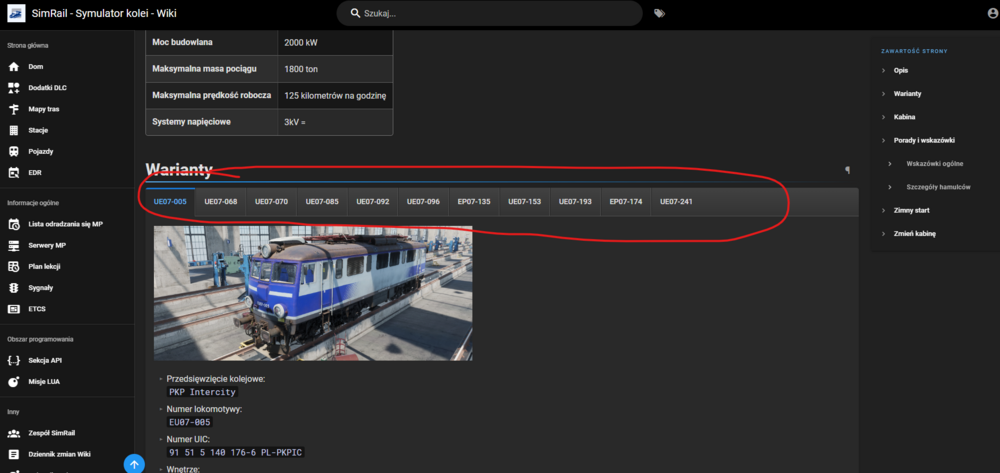Click the Signały traffic light icon
Screen dimensions: 1000x473
click(x=14, y=287)
